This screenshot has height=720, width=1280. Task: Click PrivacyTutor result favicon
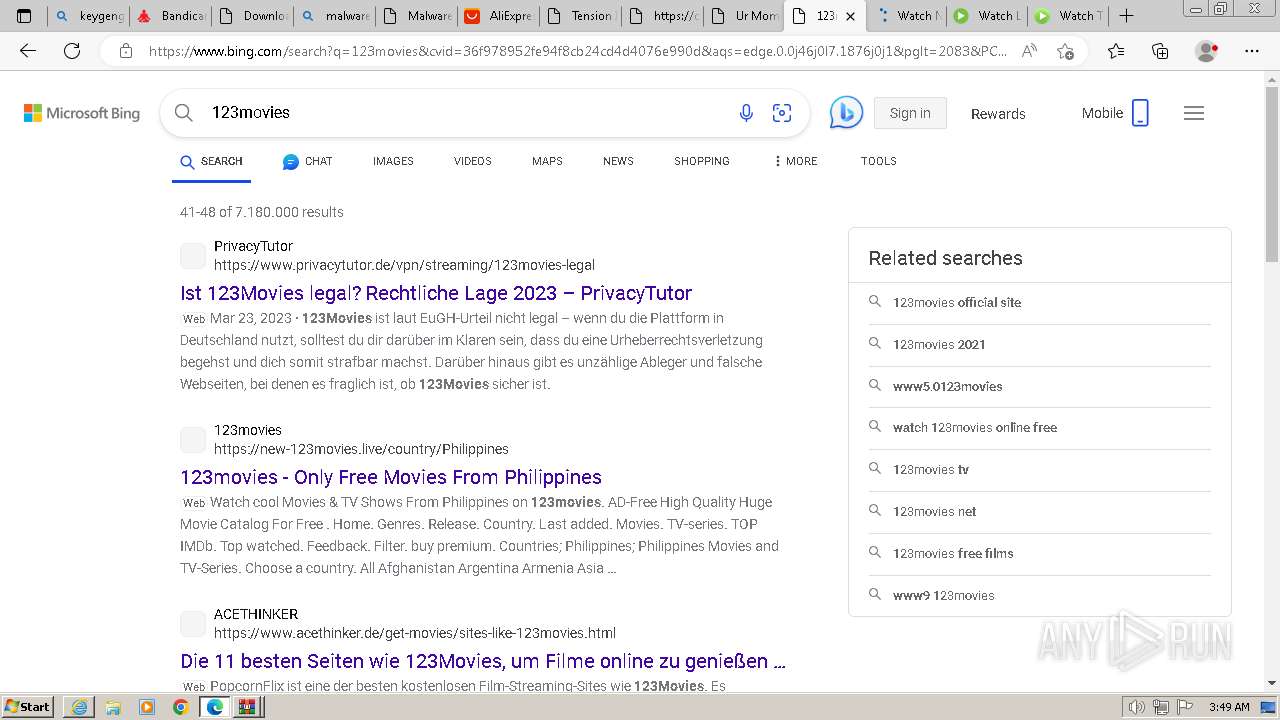point(193,256)
